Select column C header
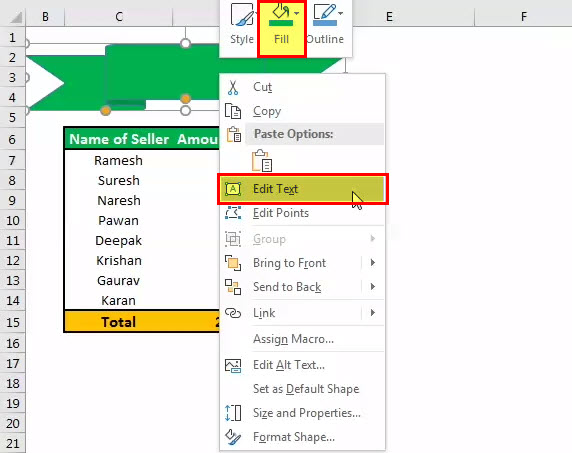Image resolution: width=572 pixels, height=453 pixels. 119,16
